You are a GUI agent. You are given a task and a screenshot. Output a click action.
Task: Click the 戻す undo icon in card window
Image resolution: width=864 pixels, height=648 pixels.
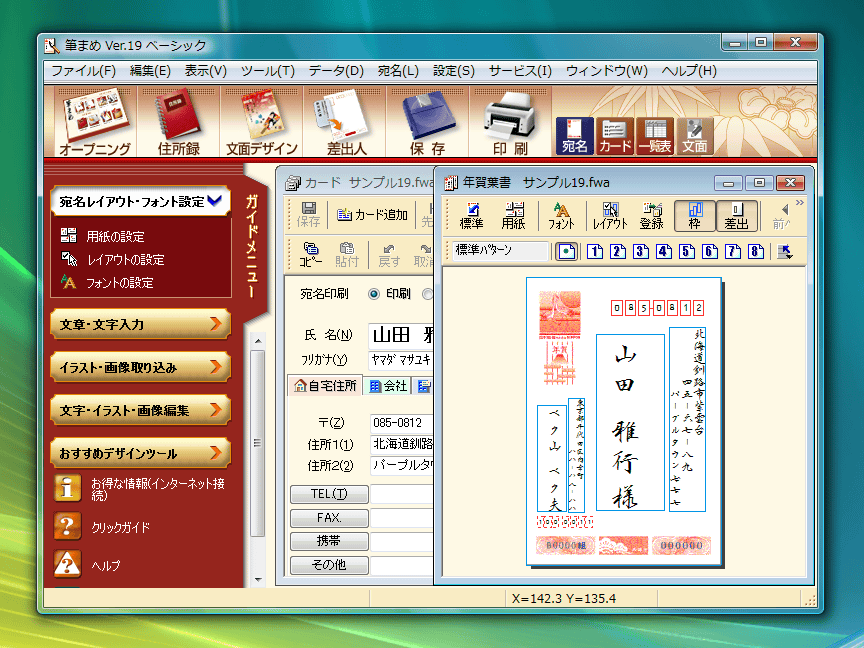388,255
